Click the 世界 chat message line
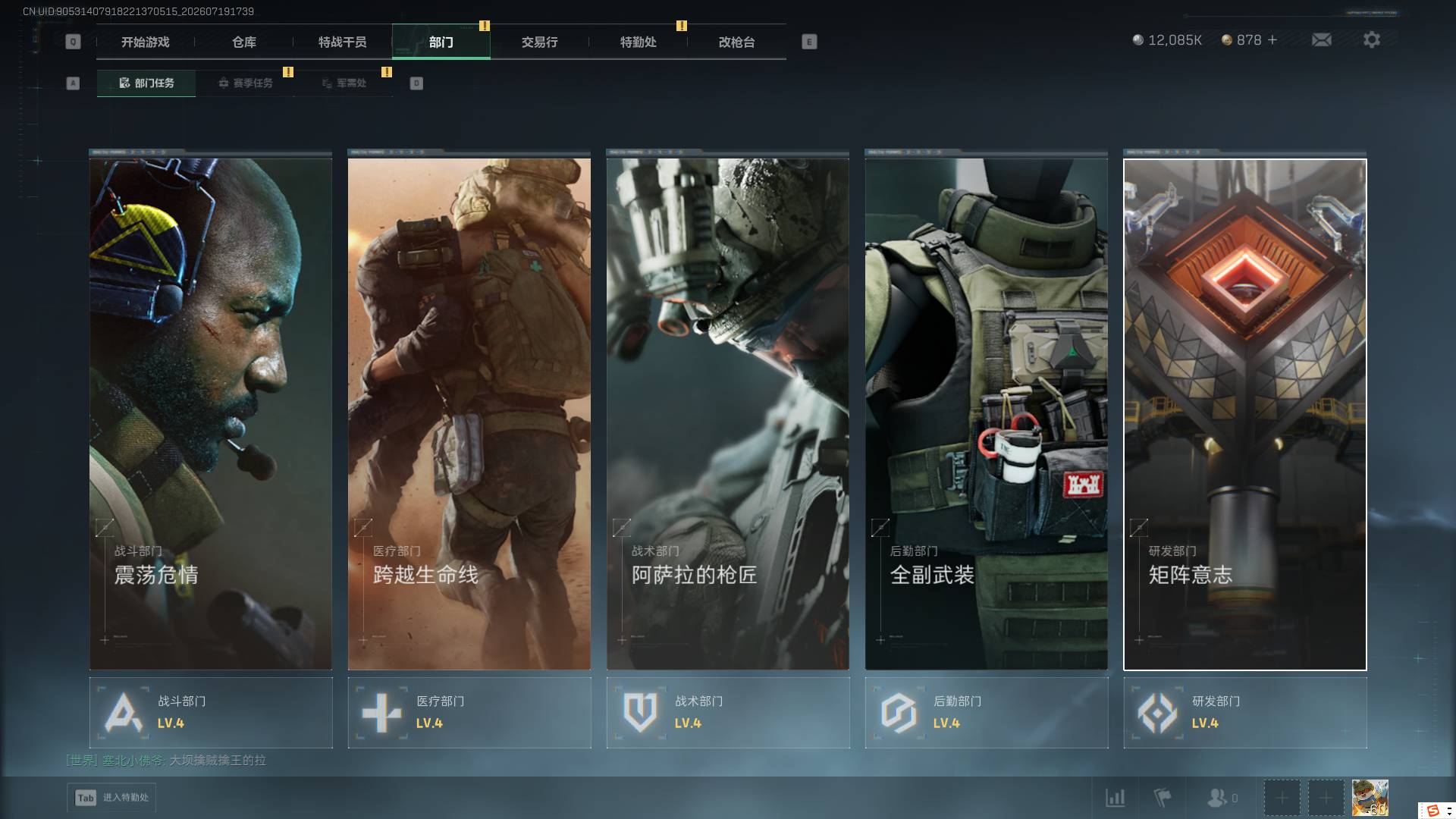 (166, 761)
